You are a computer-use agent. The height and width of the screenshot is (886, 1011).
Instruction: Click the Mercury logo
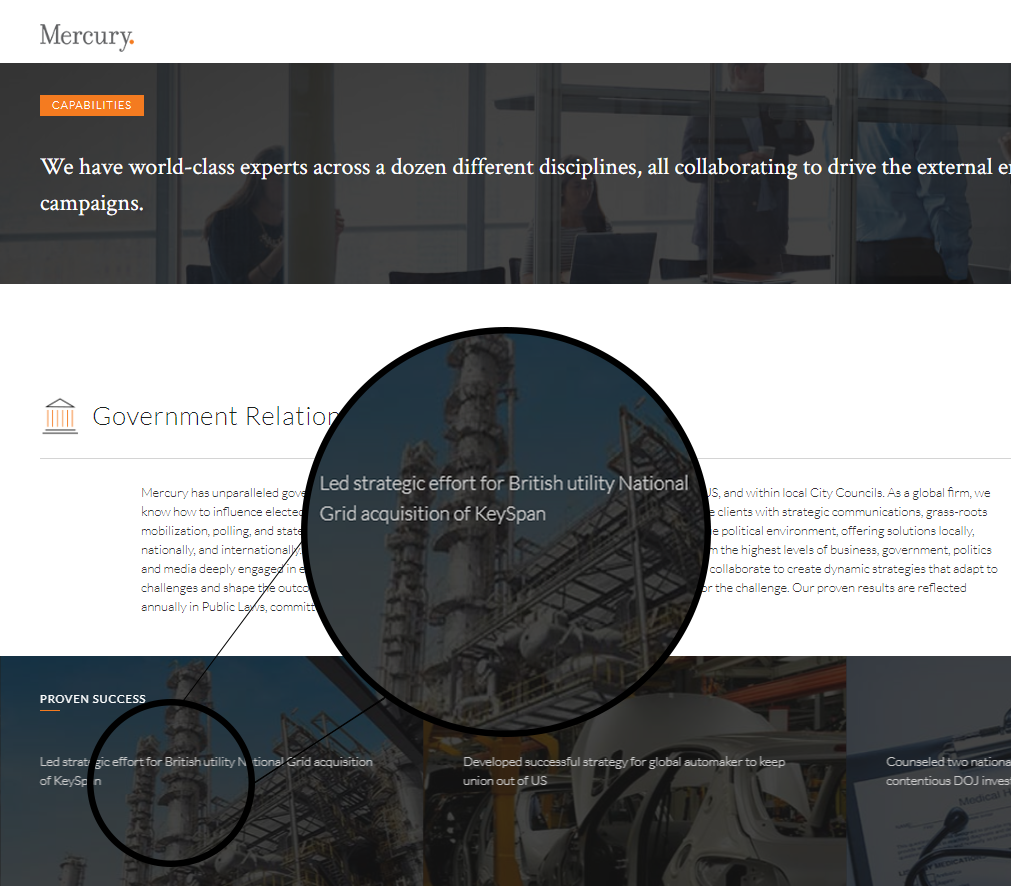86,36
